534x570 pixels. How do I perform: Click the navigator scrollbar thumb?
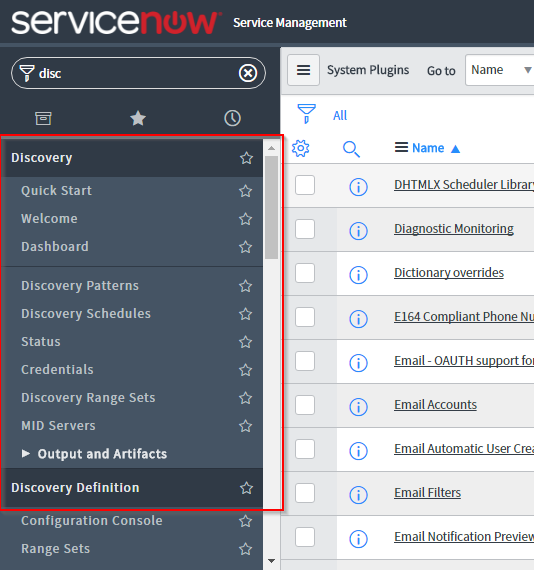click(272, 207)
